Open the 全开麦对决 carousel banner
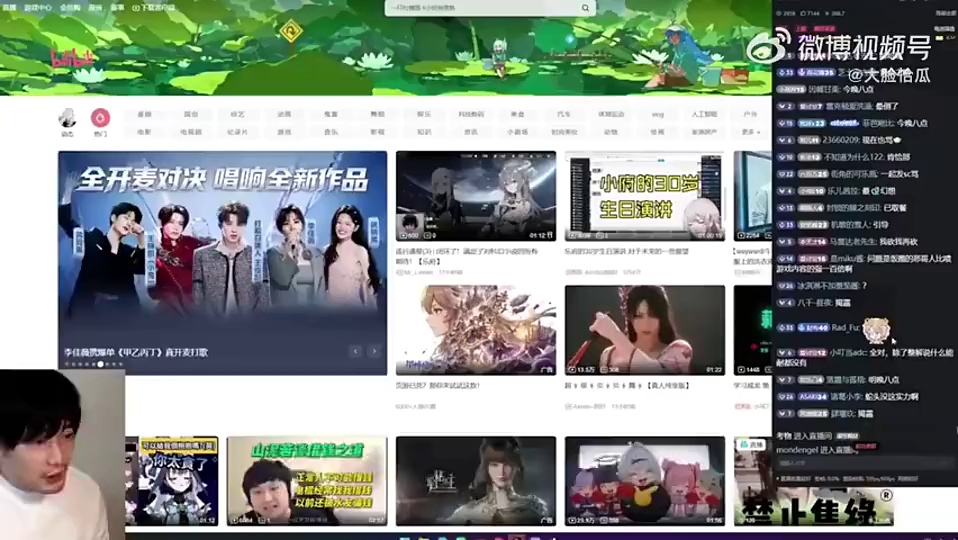Screen dimensions: 958x540 222,263
